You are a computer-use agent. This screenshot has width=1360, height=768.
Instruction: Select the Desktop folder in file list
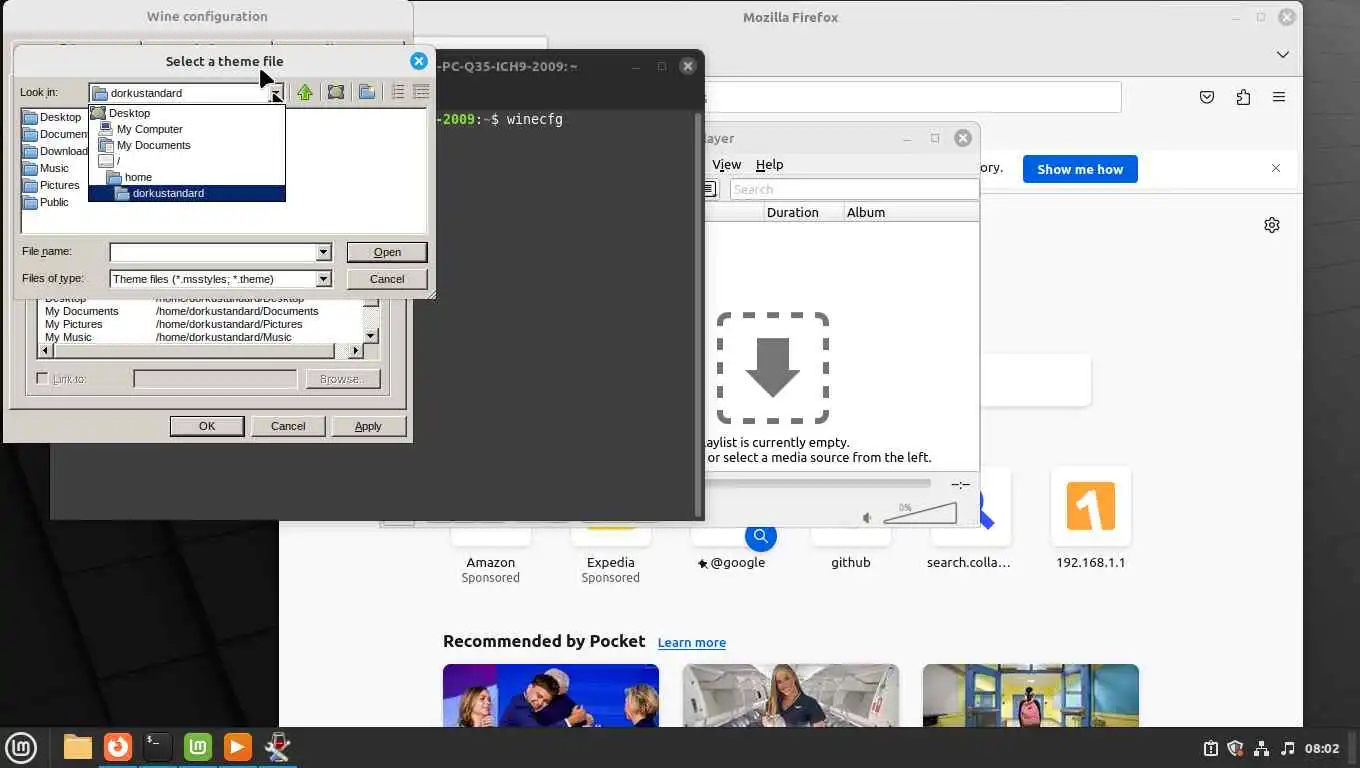[x=52, y=117]
